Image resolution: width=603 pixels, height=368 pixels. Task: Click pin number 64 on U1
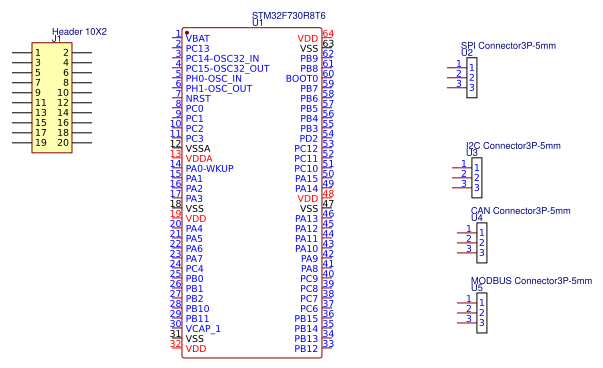pos(328,33)
